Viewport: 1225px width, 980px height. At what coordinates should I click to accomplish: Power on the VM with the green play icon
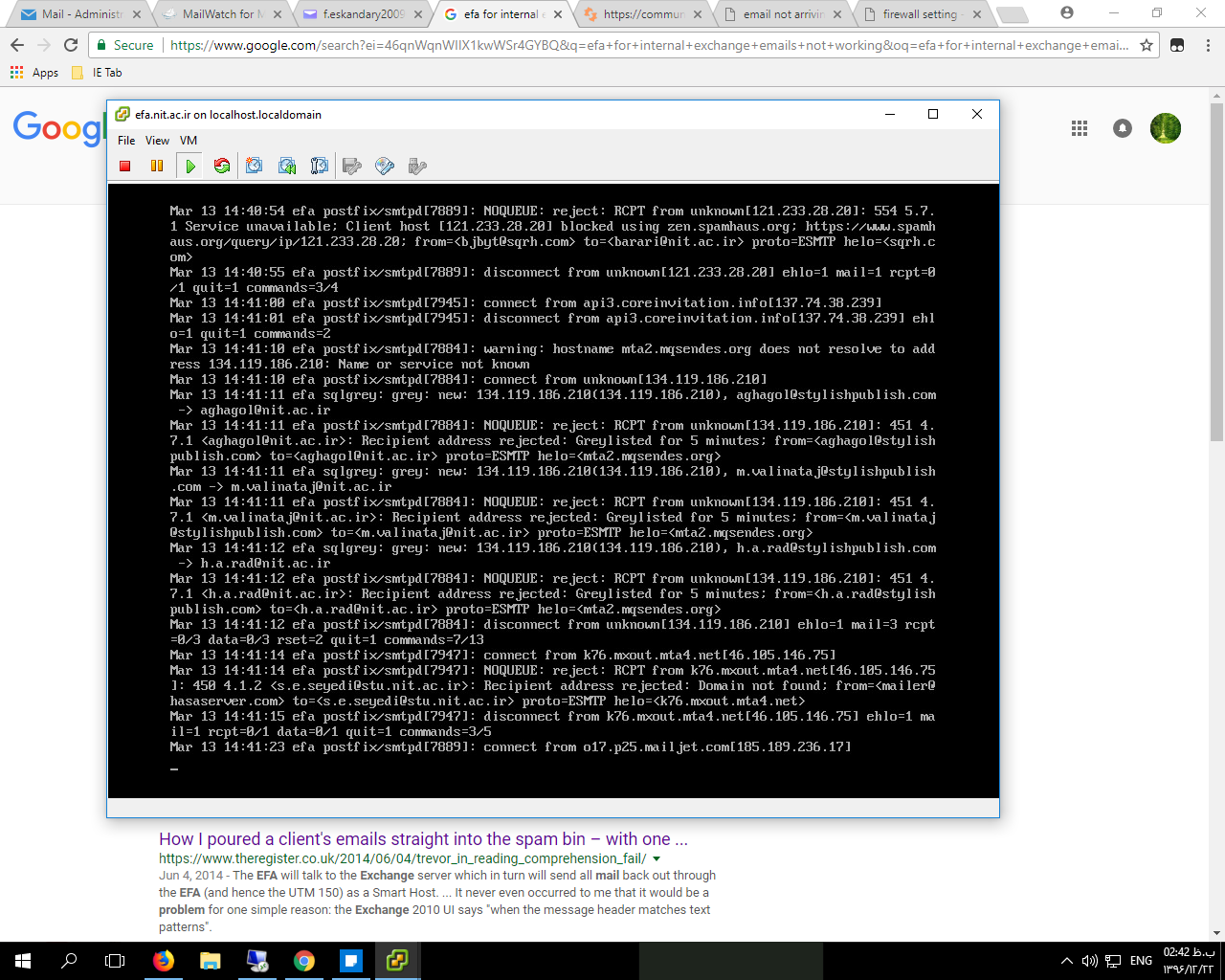point(189,166)
